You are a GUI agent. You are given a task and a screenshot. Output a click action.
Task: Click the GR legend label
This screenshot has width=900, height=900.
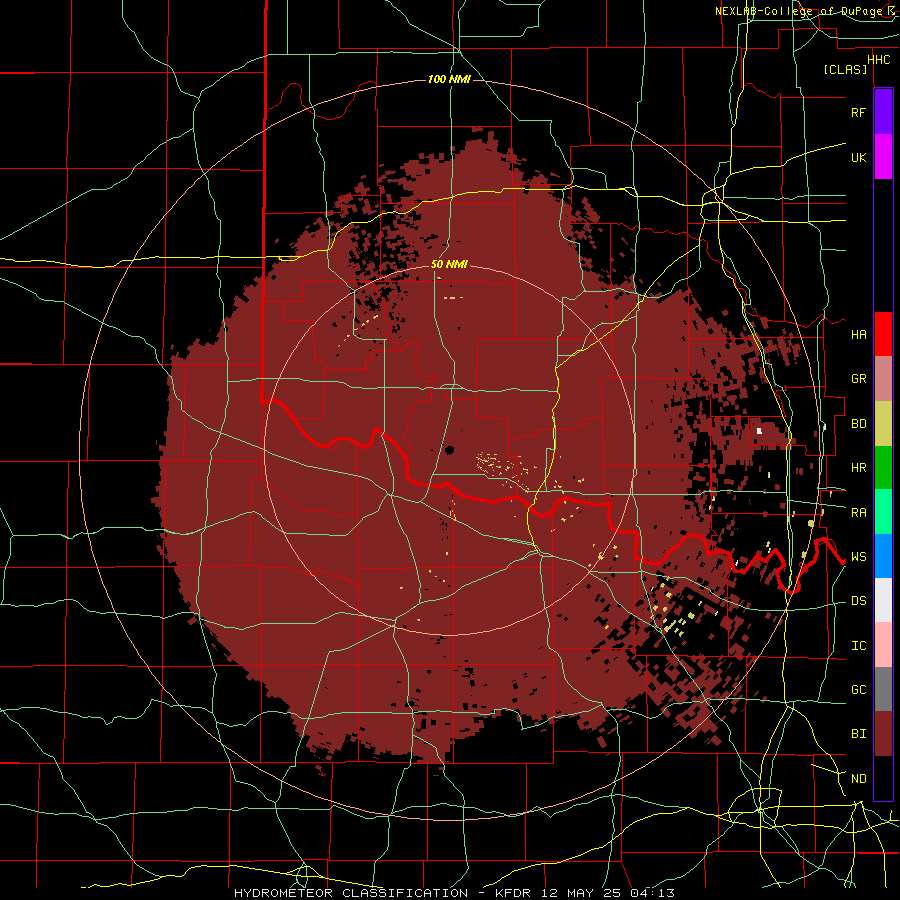coord(858,379)
